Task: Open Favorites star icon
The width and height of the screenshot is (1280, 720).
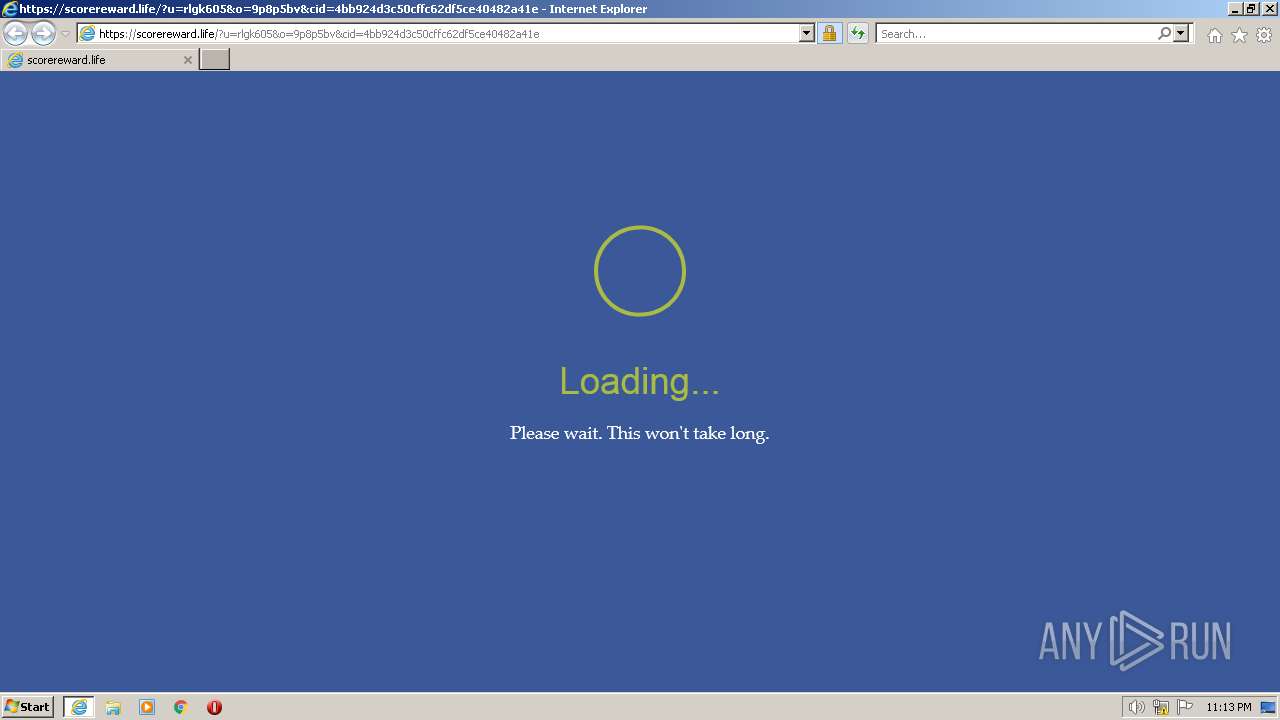Action: (x=1239, y=35)
